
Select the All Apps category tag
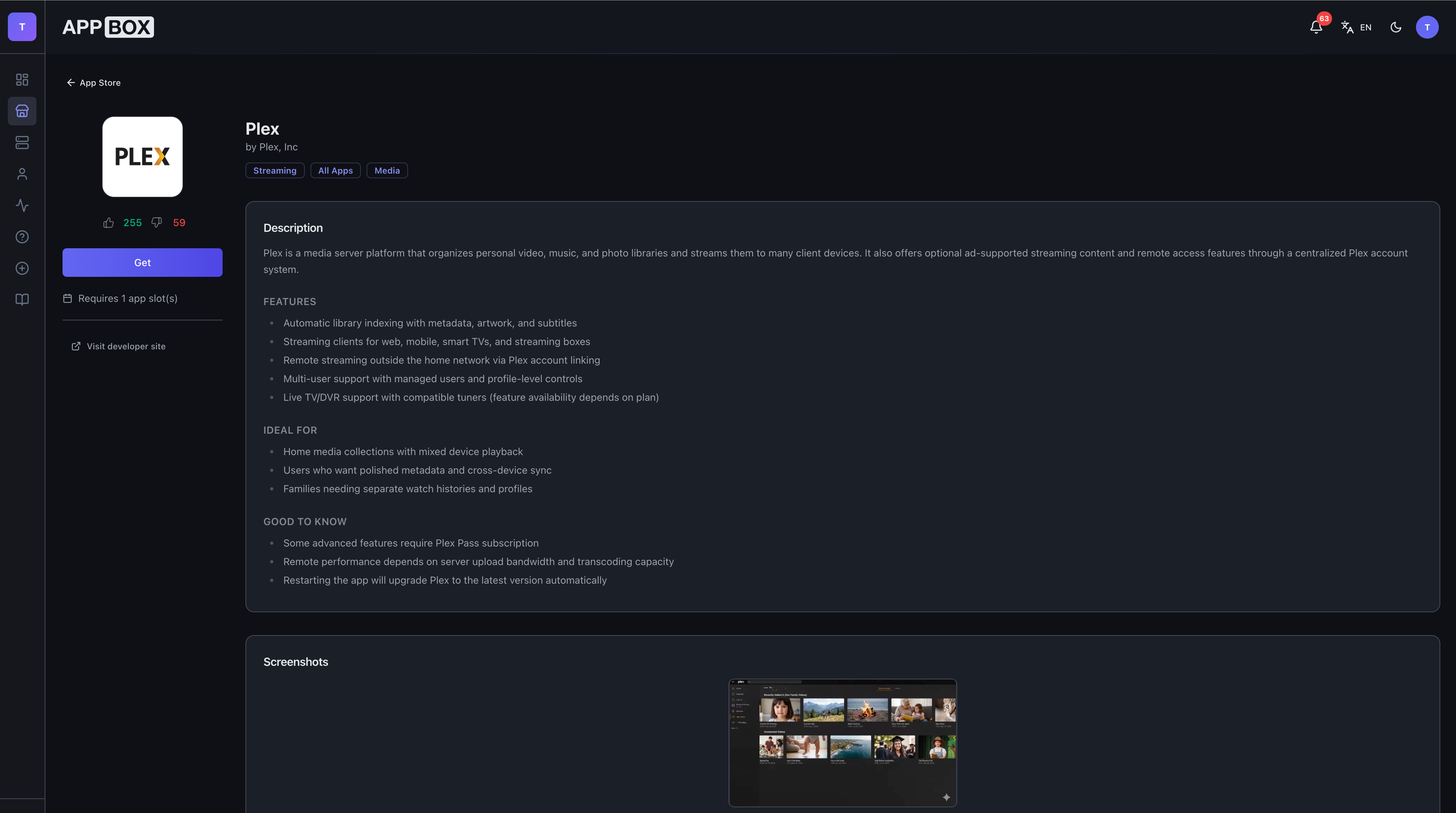pos(336,171)
